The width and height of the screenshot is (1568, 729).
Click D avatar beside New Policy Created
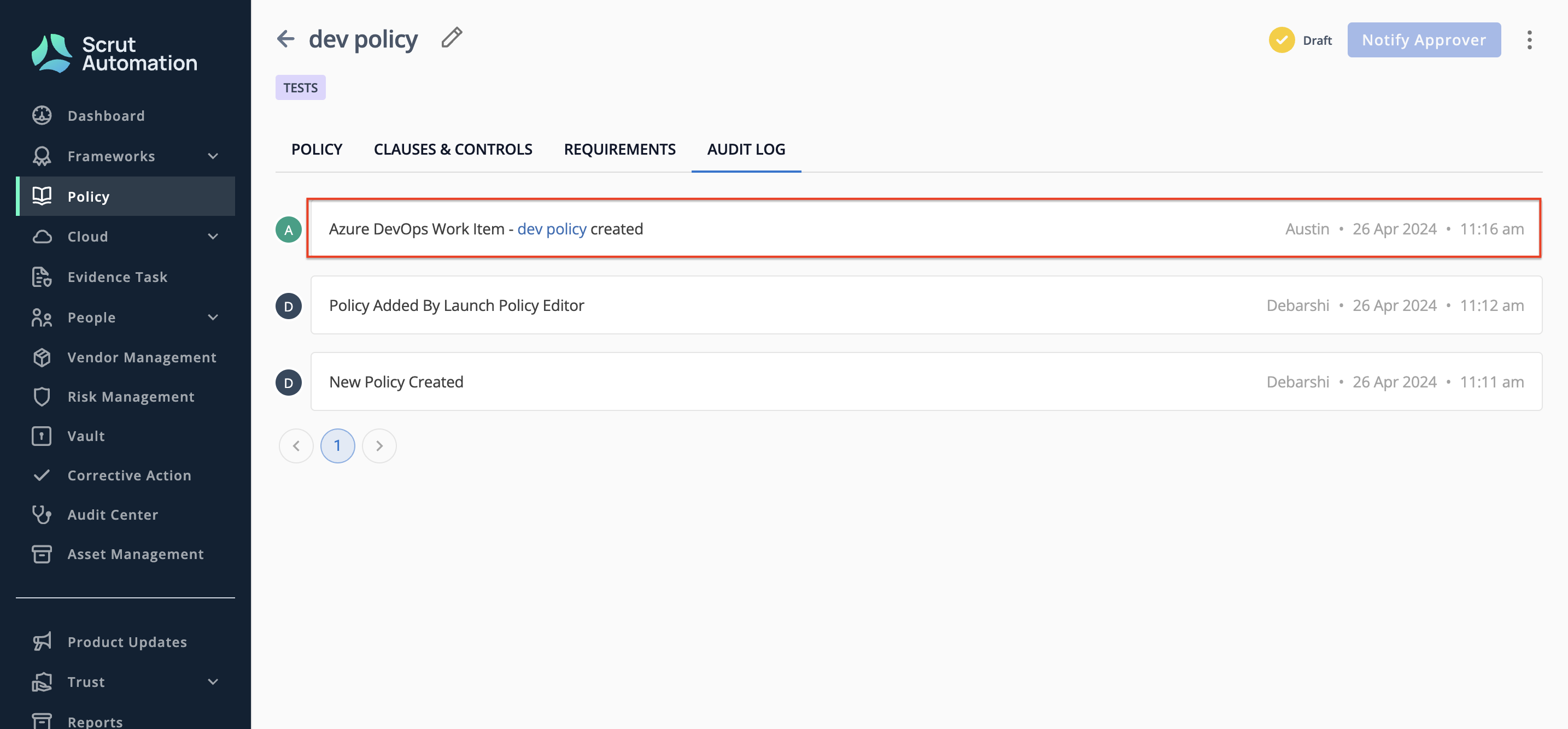(x=289, y=382)
